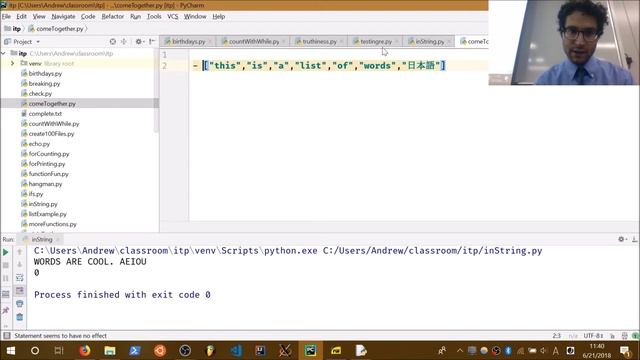Viewport: 640px width, 360px height.
Task: Click the 2:3 cursor position indicator
Action: click(x=557, y=336)
